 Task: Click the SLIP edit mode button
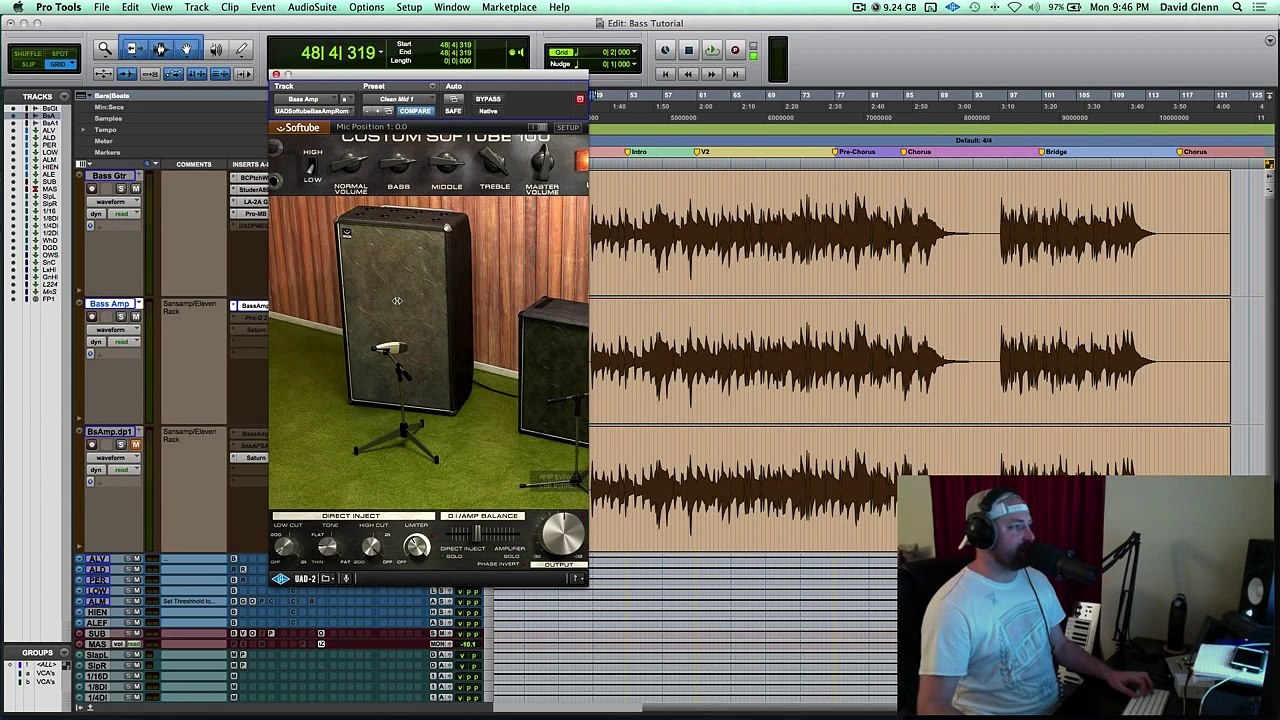pyautogui.click(x=28, y=64)
